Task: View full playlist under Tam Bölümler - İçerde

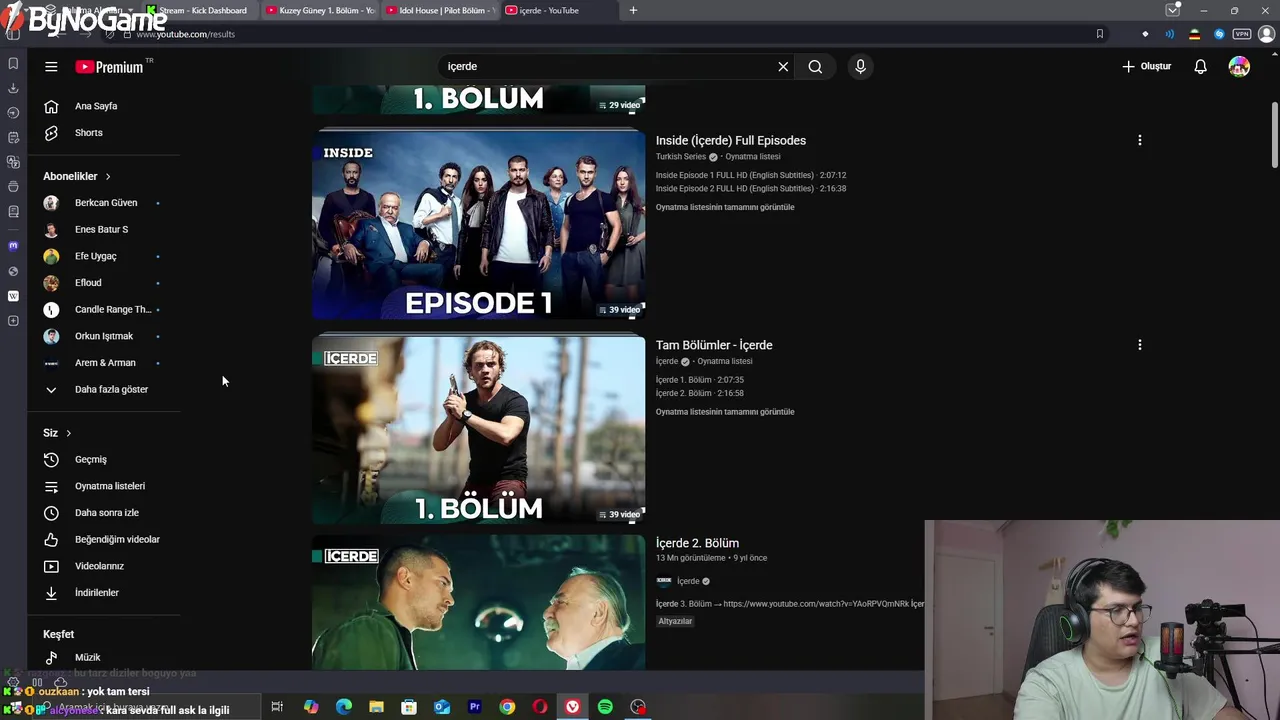Action: (725, 412)
